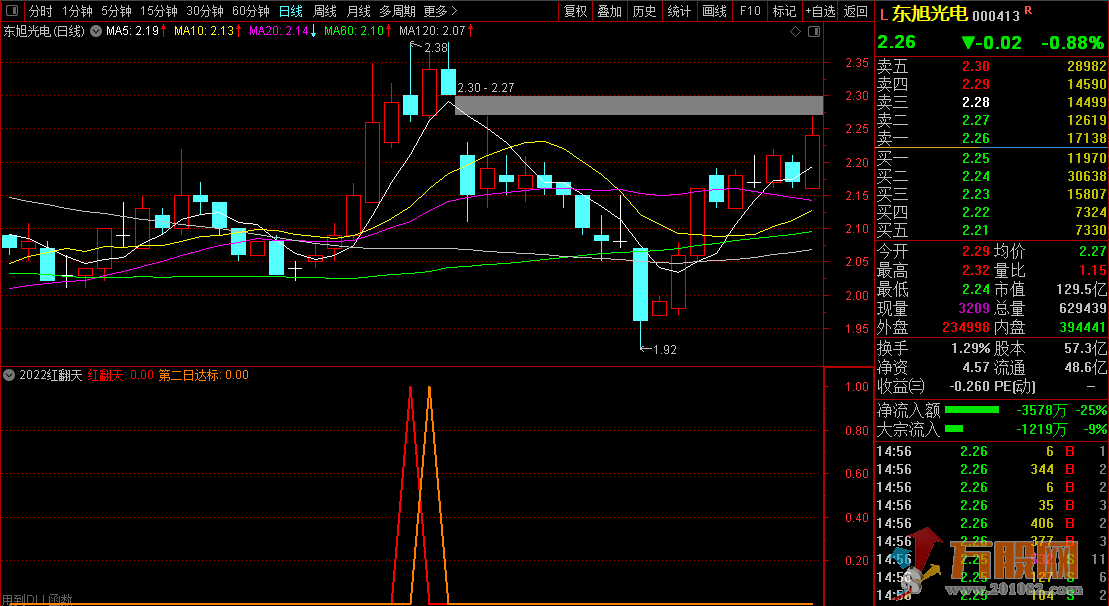Image resolution: width=1109 pixels, height=606 pixels.
Task: Click the percent change -0.88%
Action: pos(1072,42)
